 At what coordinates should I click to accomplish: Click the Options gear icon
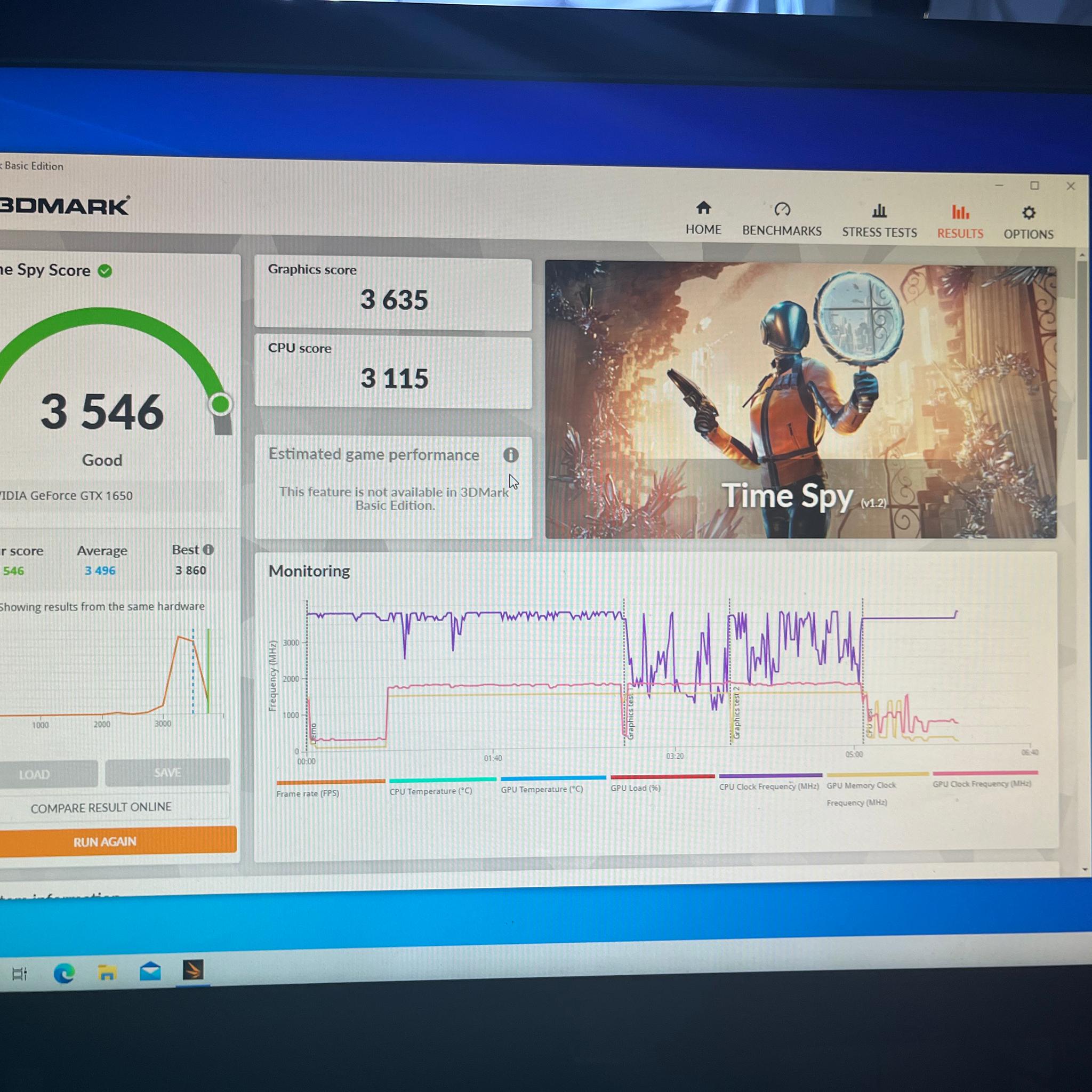1029,213
